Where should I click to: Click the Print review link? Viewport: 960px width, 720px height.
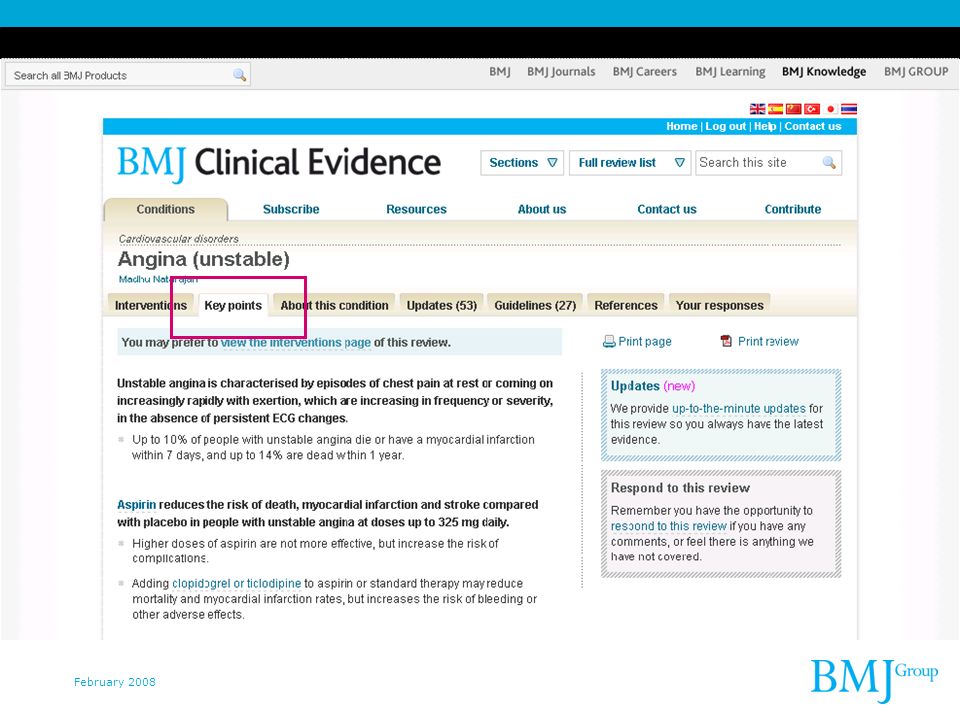(x=768, y=342)
